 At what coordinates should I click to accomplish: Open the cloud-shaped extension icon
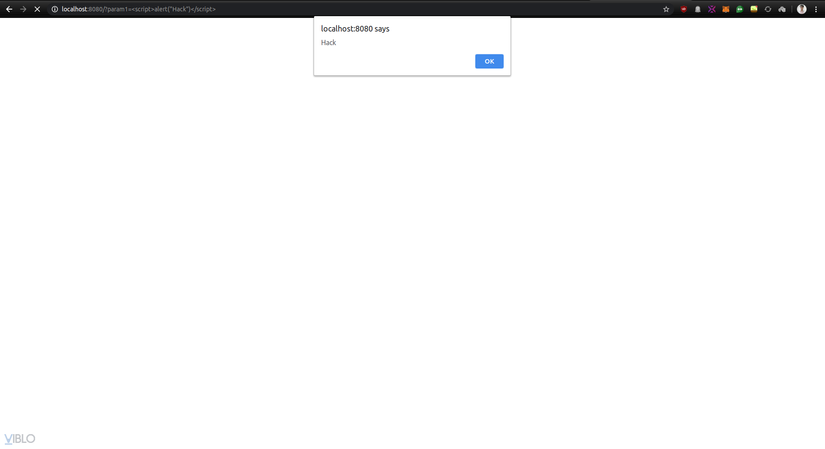click(782, 9)
